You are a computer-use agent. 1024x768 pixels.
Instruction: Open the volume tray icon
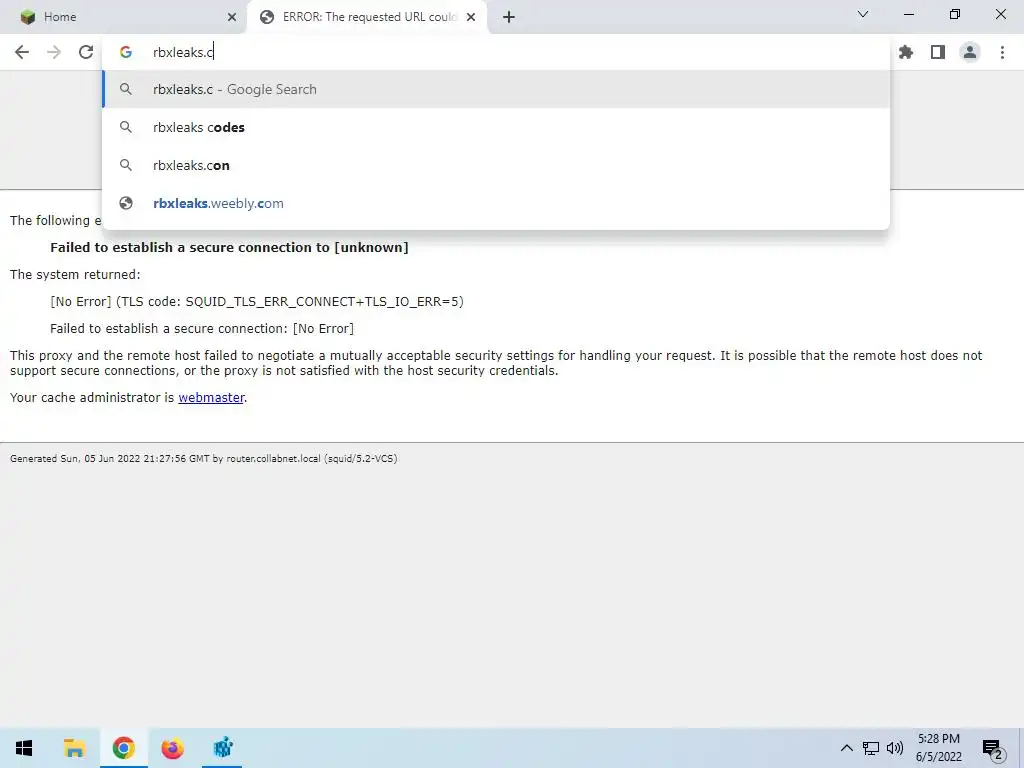point(895,748)
